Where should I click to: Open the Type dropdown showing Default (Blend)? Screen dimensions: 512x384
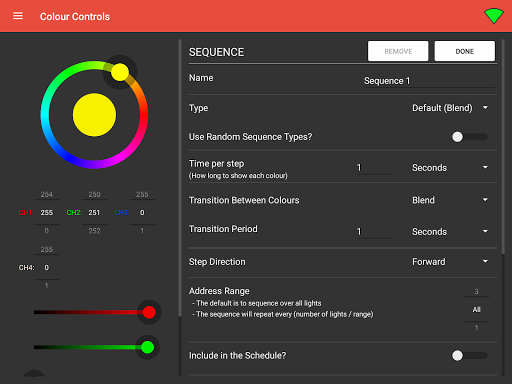450,108
